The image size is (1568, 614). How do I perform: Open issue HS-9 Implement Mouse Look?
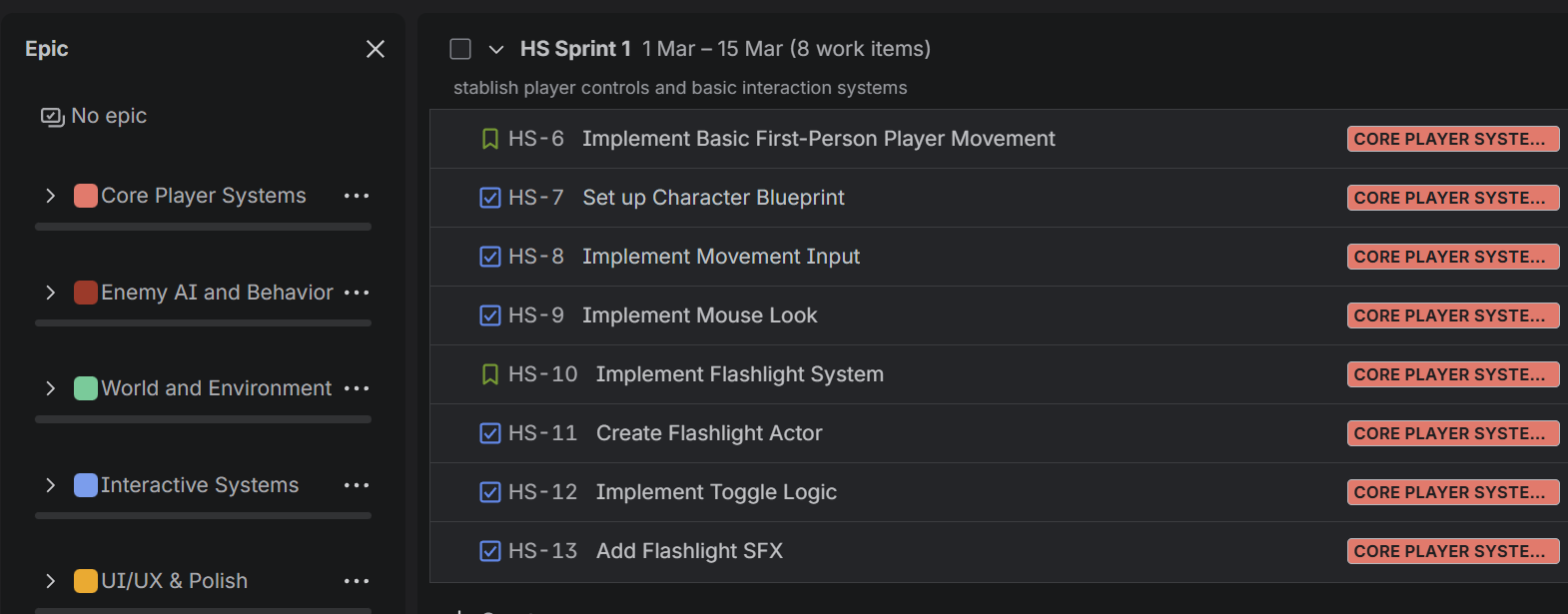tap(699, 315)
